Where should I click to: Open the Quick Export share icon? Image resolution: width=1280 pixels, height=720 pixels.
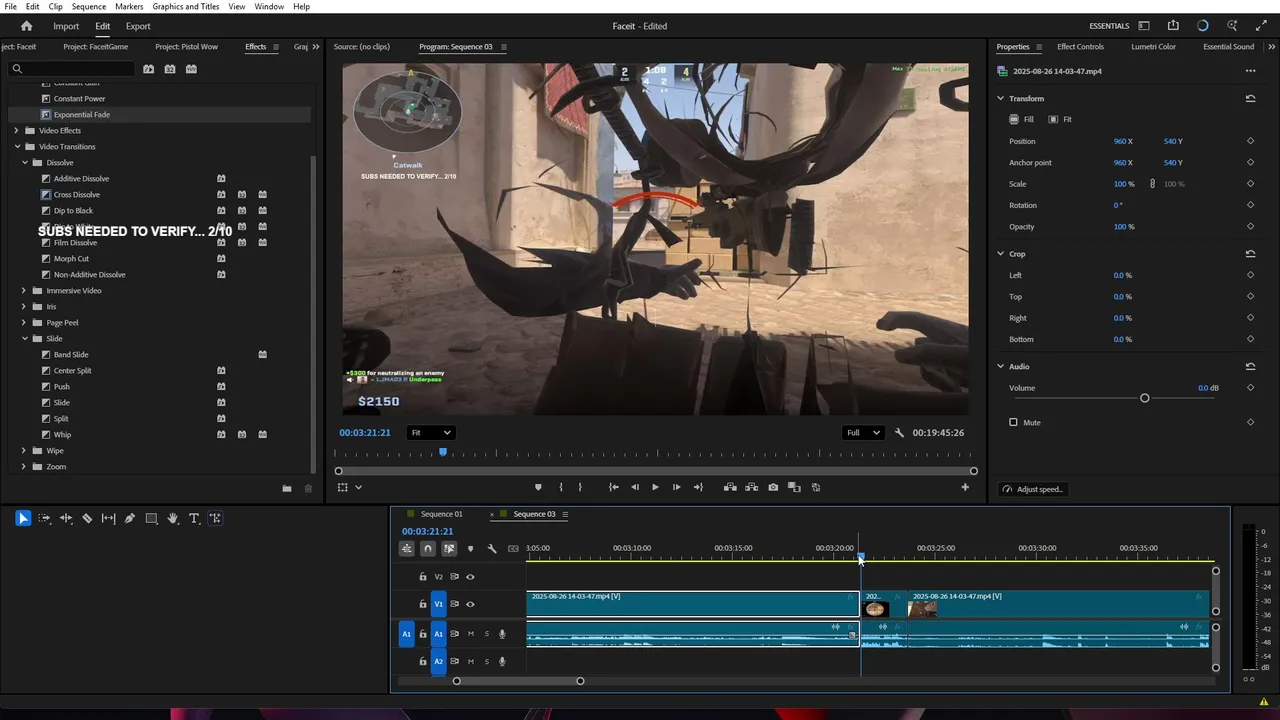tap(1173, 26)
